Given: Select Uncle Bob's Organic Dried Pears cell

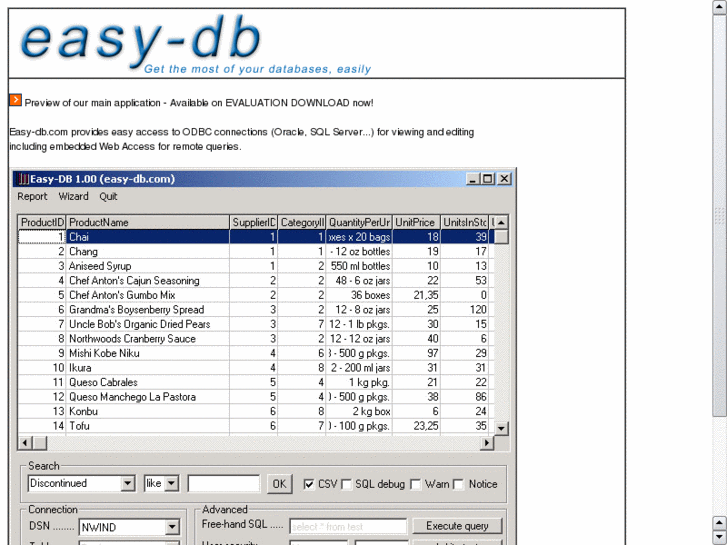Looking at the screenshot, I should click(x=148, y=324).
